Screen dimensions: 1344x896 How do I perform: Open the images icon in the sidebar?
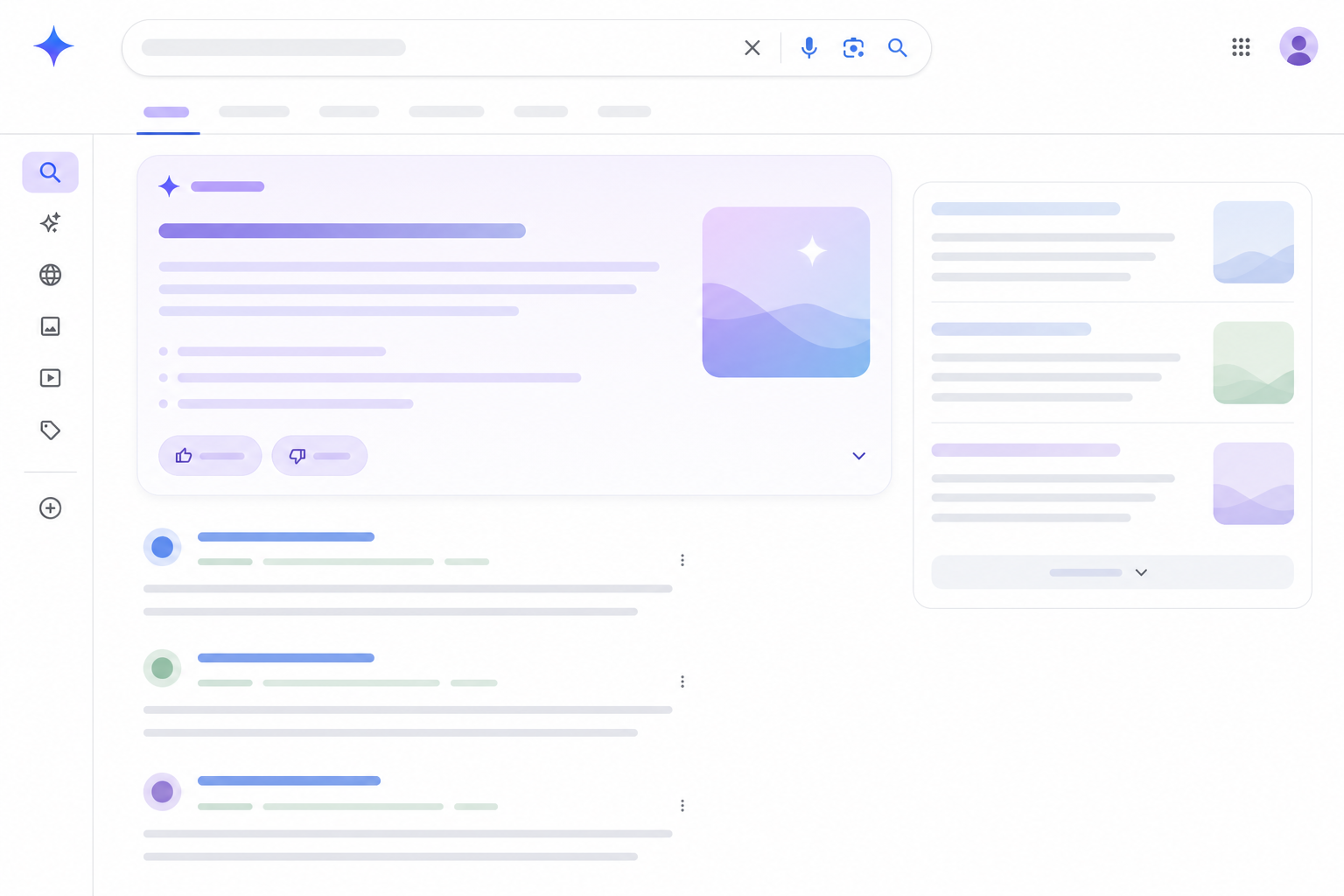(x=50, y=326)
